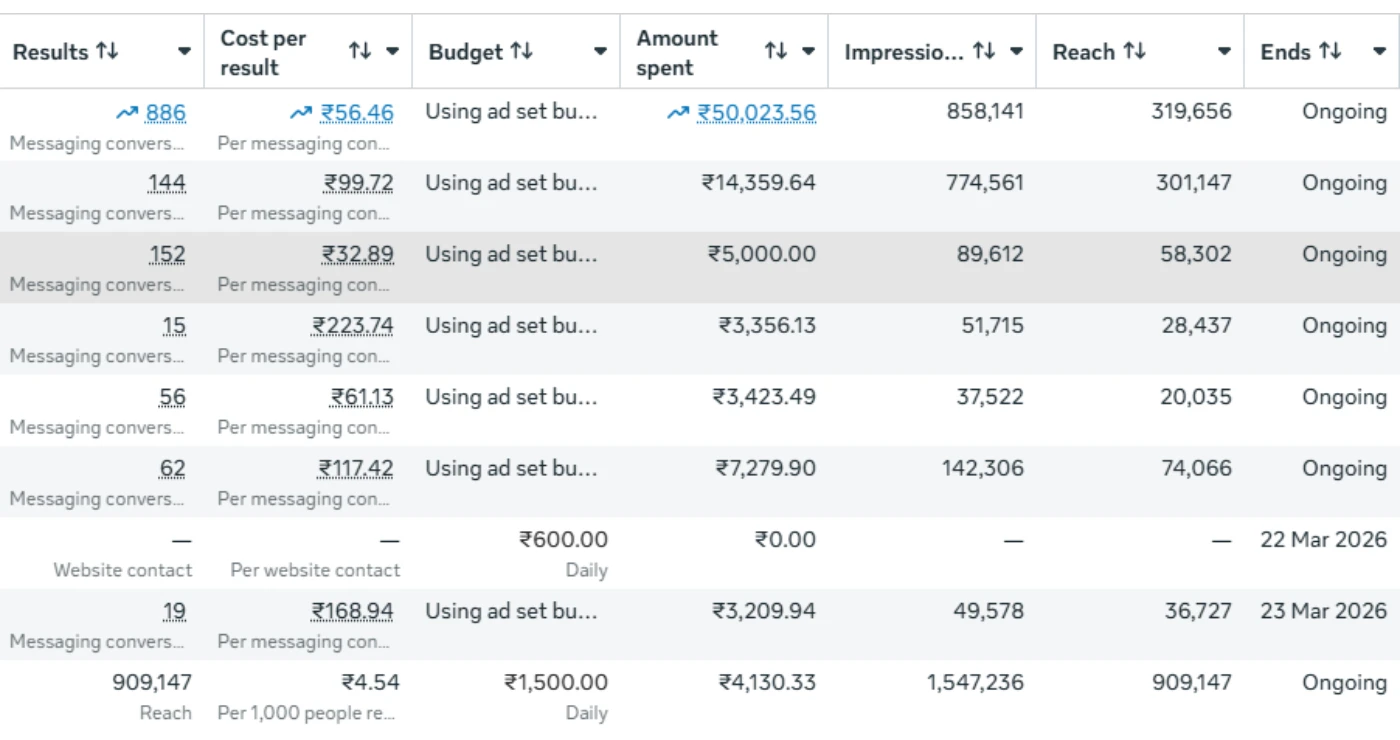This screenshot has width=1400, height=740.
Task: Sort Impressions column using arrows icon
Action: coord(984,51)
